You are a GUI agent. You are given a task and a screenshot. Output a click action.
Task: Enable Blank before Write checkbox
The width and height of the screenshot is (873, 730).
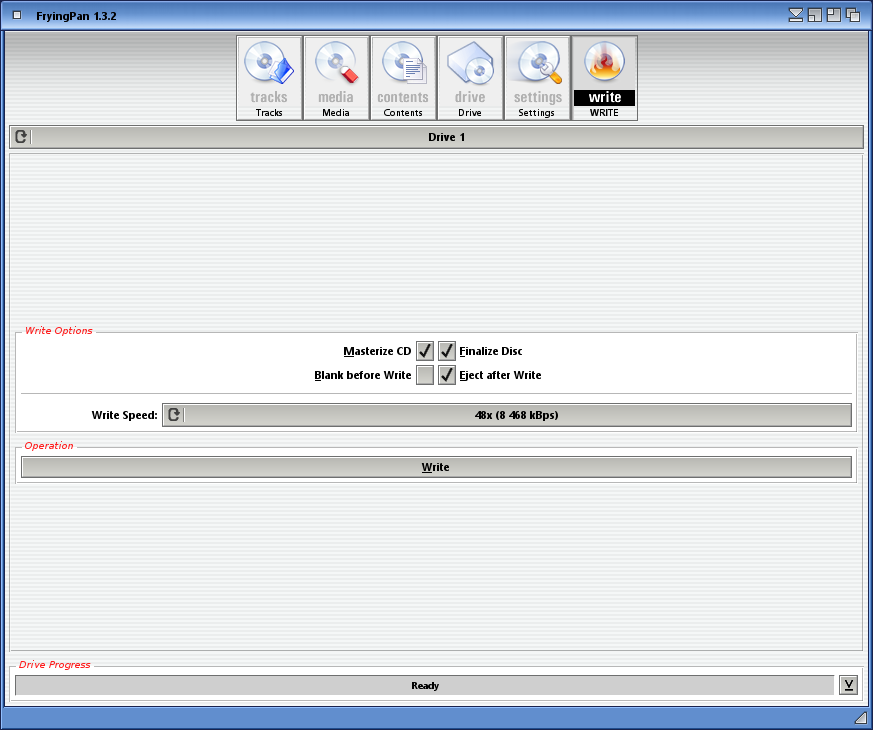tap(425, 375)
